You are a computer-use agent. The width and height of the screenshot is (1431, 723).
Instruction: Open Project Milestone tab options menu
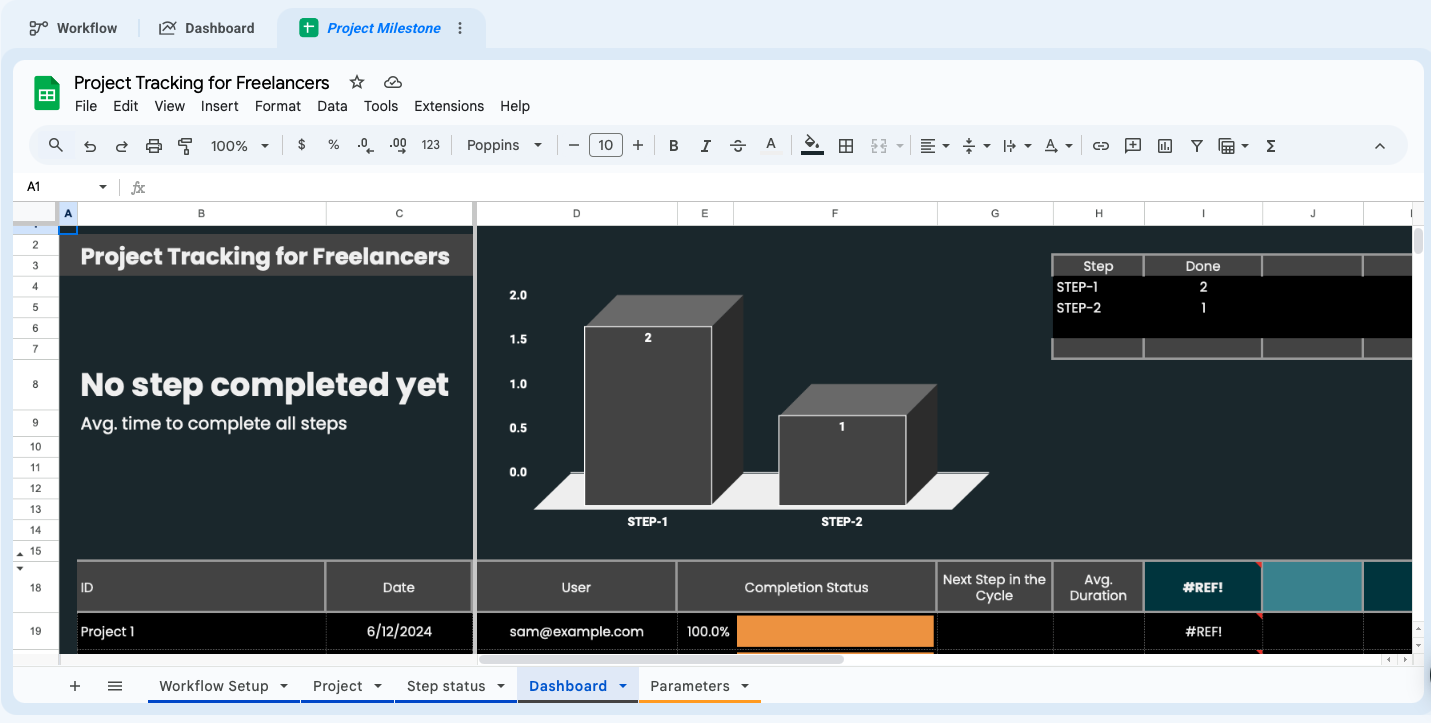(x=460, y=28)
